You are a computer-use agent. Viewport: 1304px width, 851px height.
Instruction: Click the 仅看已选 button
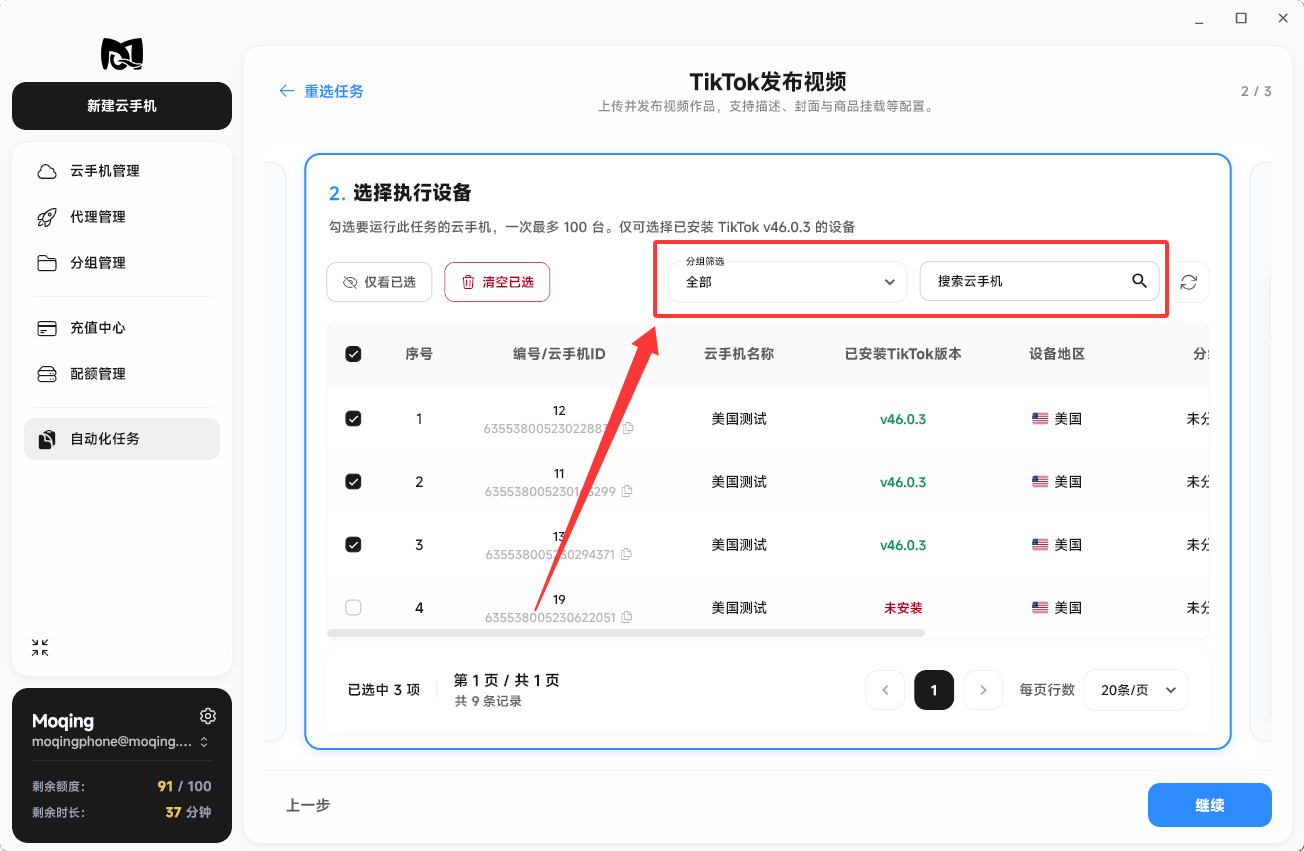coord(379,282)
